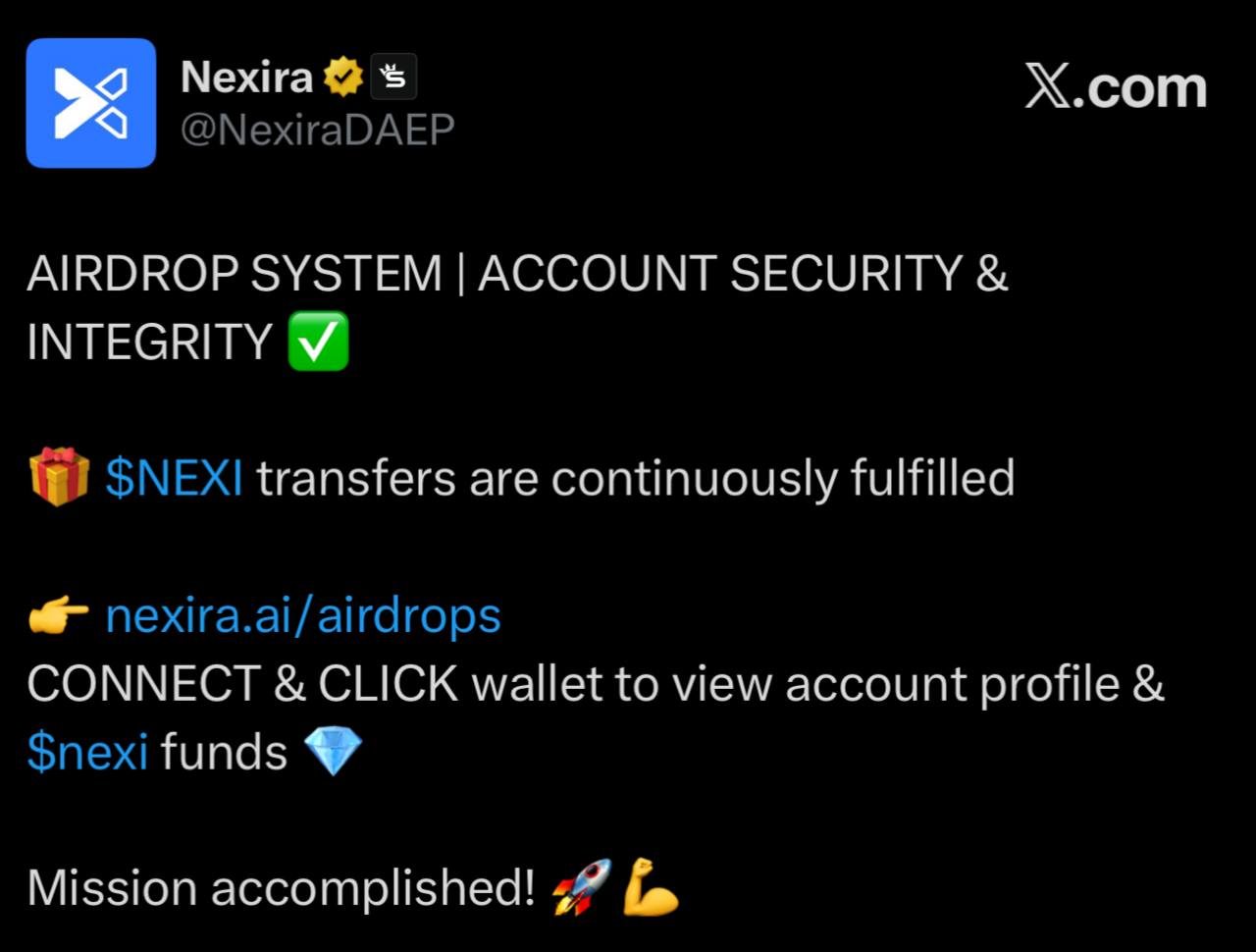Click the rocket emoji
The width and height of the screenshot is (1256, 952).
[x=582, y=887]
